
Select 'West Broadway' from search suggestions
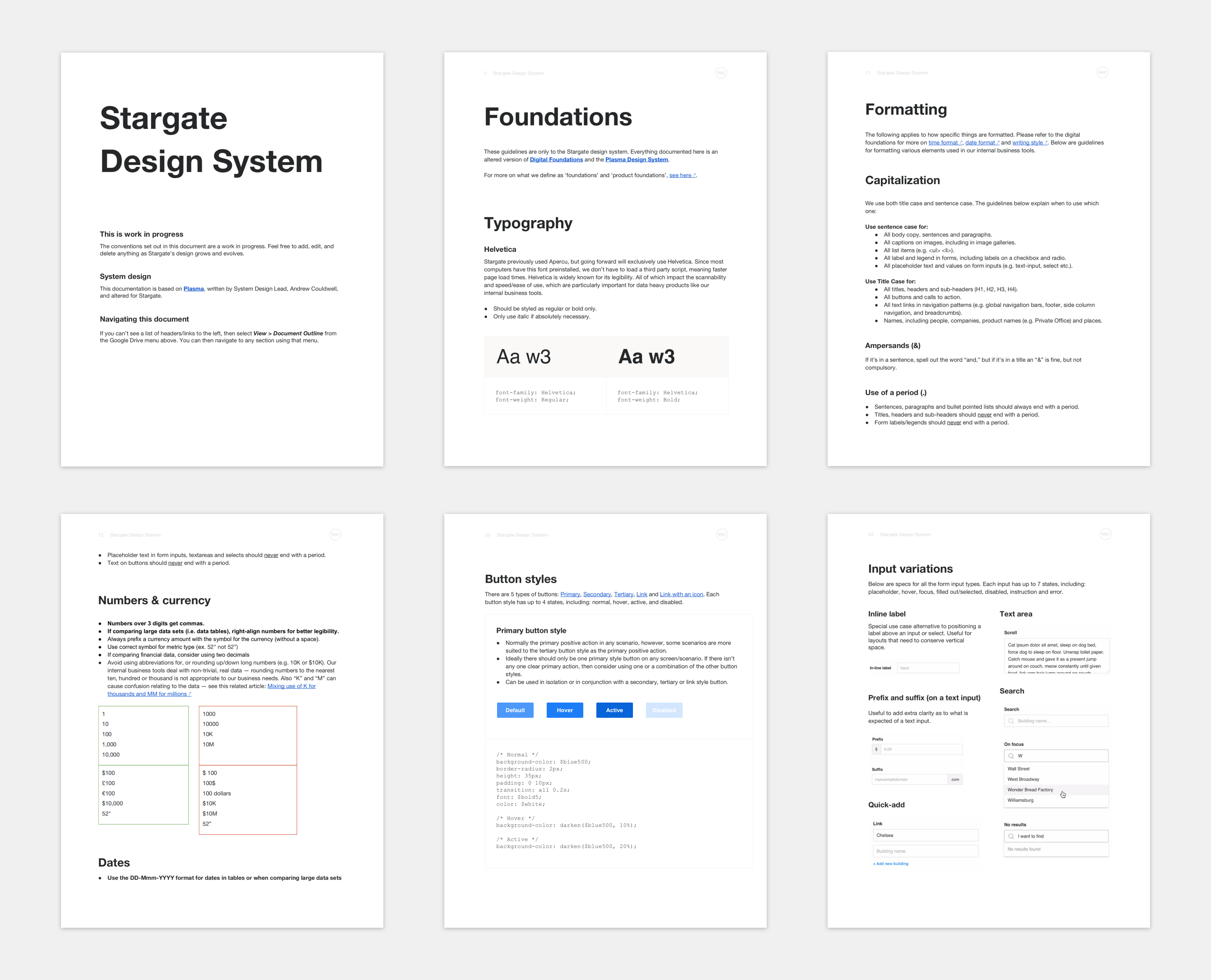click(1056, 780)
